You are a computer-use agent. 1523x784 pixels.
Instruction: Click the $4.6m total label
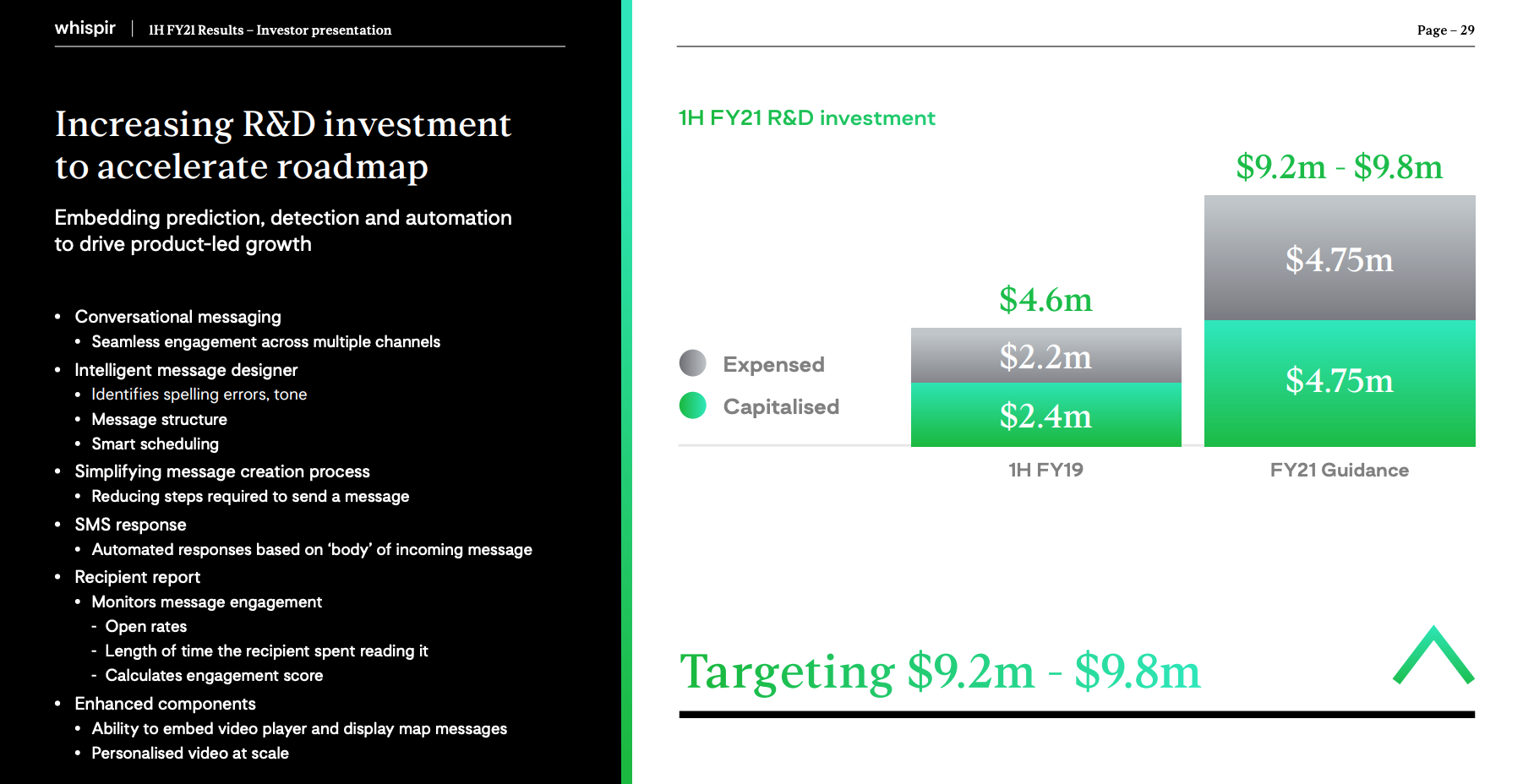coord(1045,300)
